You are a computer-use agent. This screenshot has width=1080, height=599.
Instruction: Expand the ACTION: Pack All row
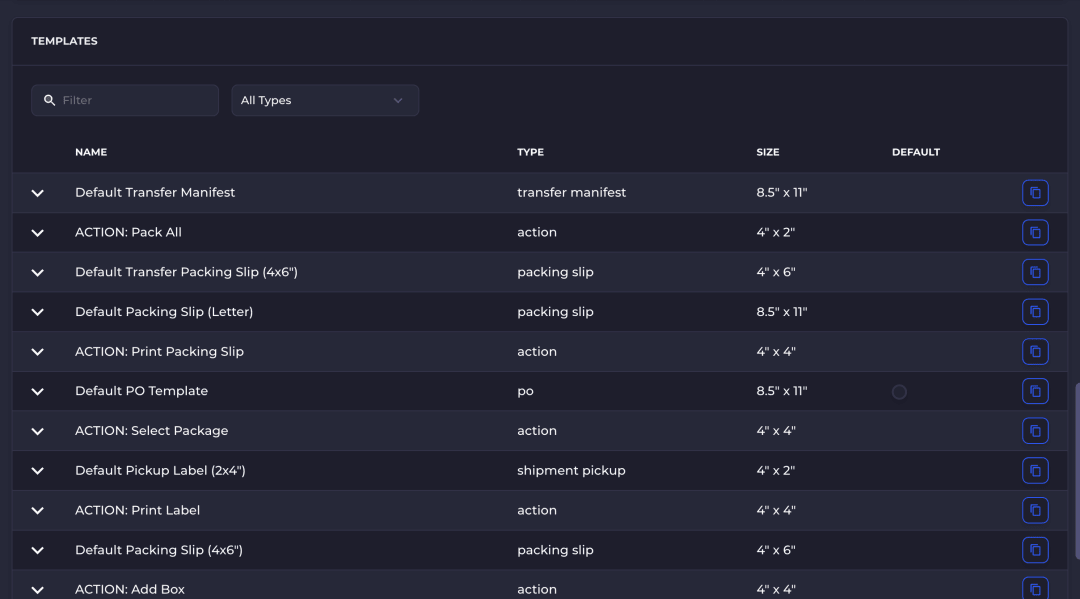point(38,233)
